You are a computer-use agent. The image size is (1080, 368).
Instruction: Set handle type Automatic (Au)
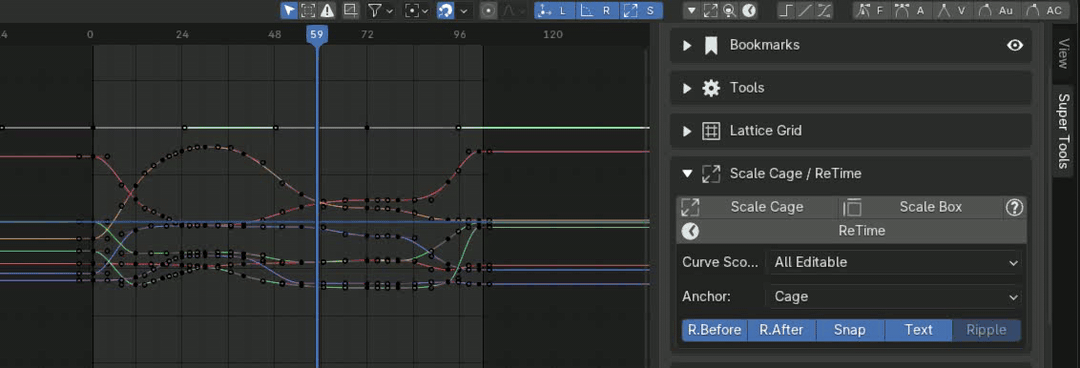click(996, 10)
